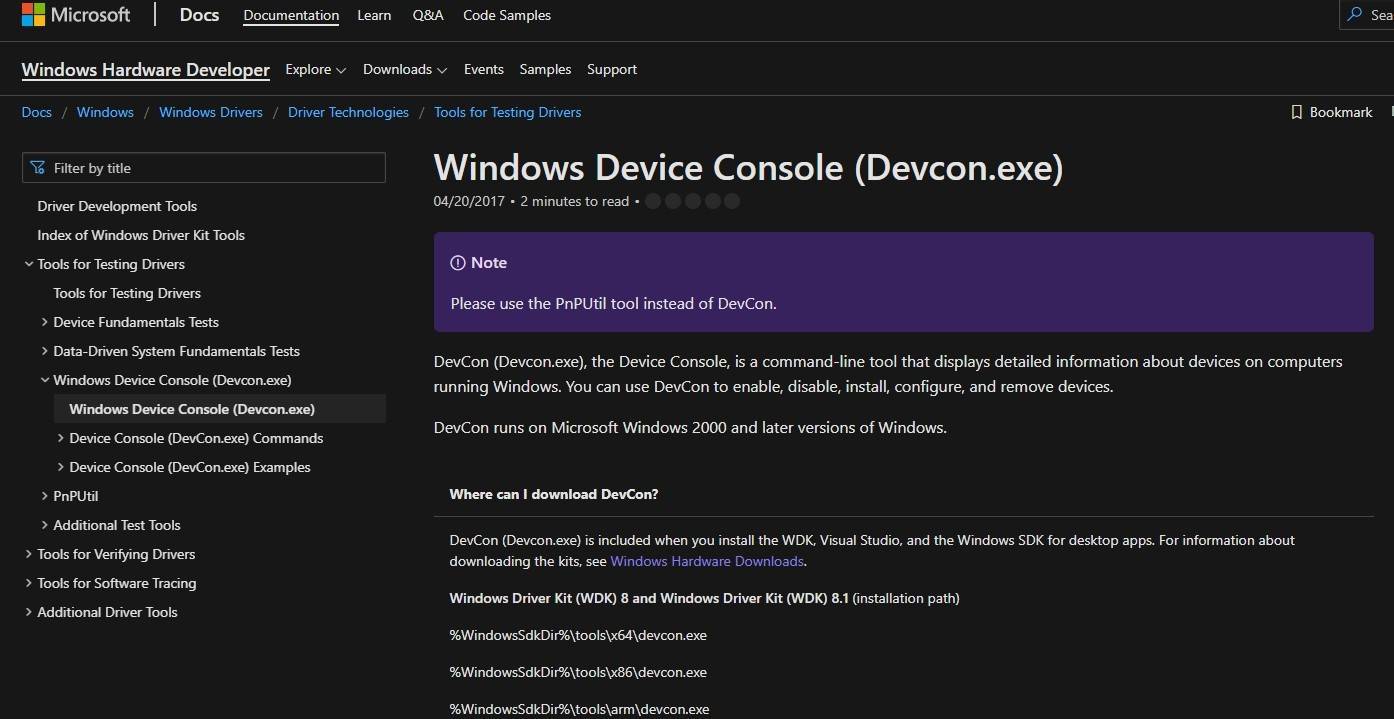Click the Windows Hardware Developer heading link

pos(146,69)
